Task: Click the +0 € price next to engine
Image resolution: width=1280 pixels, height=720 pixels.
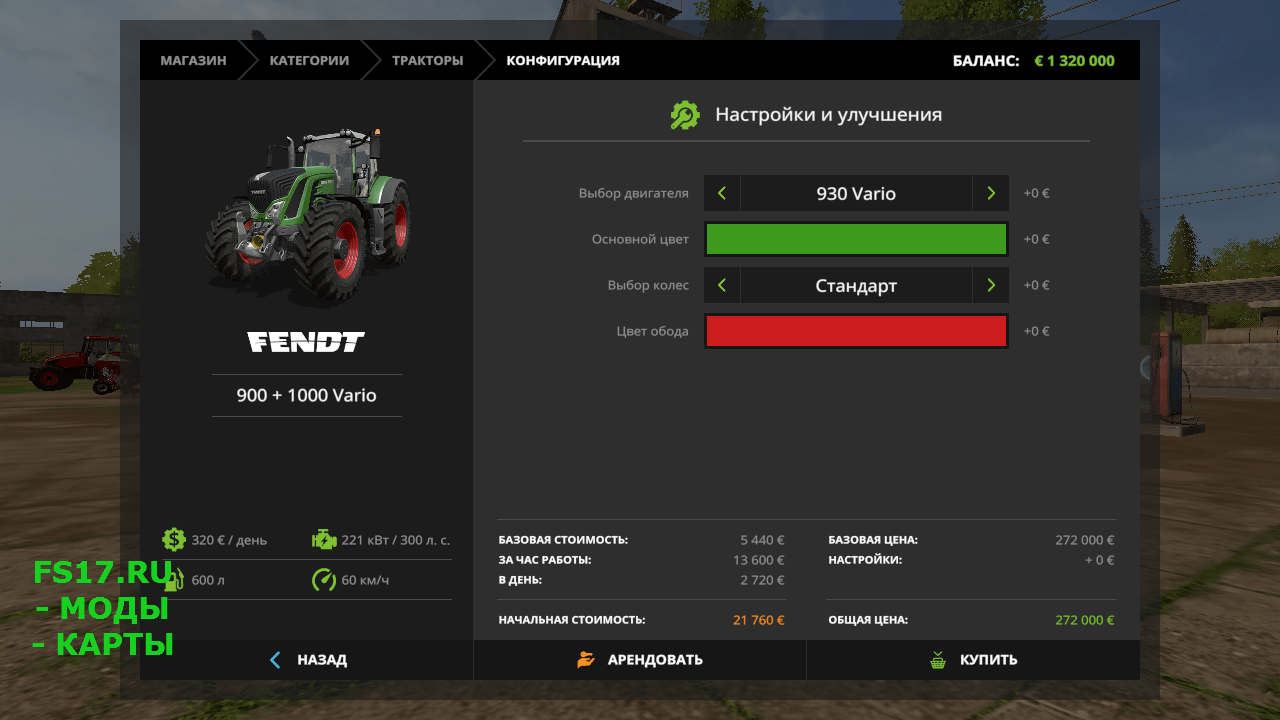Action: click(1036, 193)
